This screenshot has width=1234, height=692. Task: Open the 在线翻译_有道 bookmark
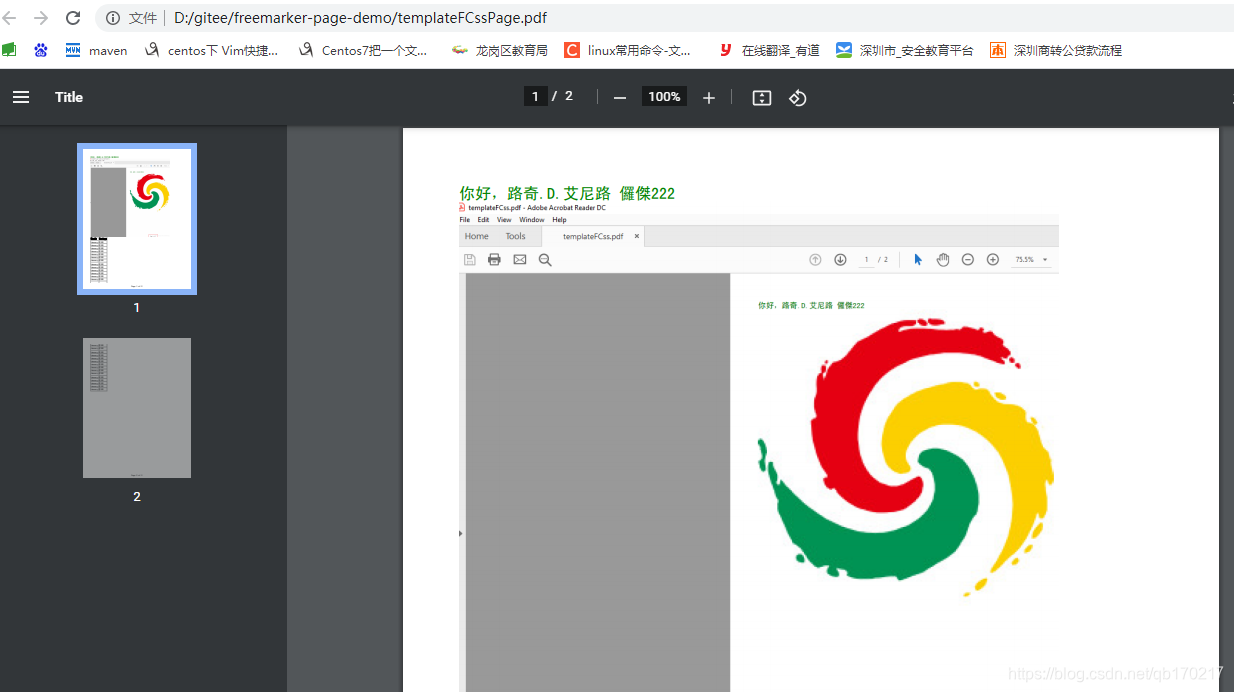(x=769, y=50)
